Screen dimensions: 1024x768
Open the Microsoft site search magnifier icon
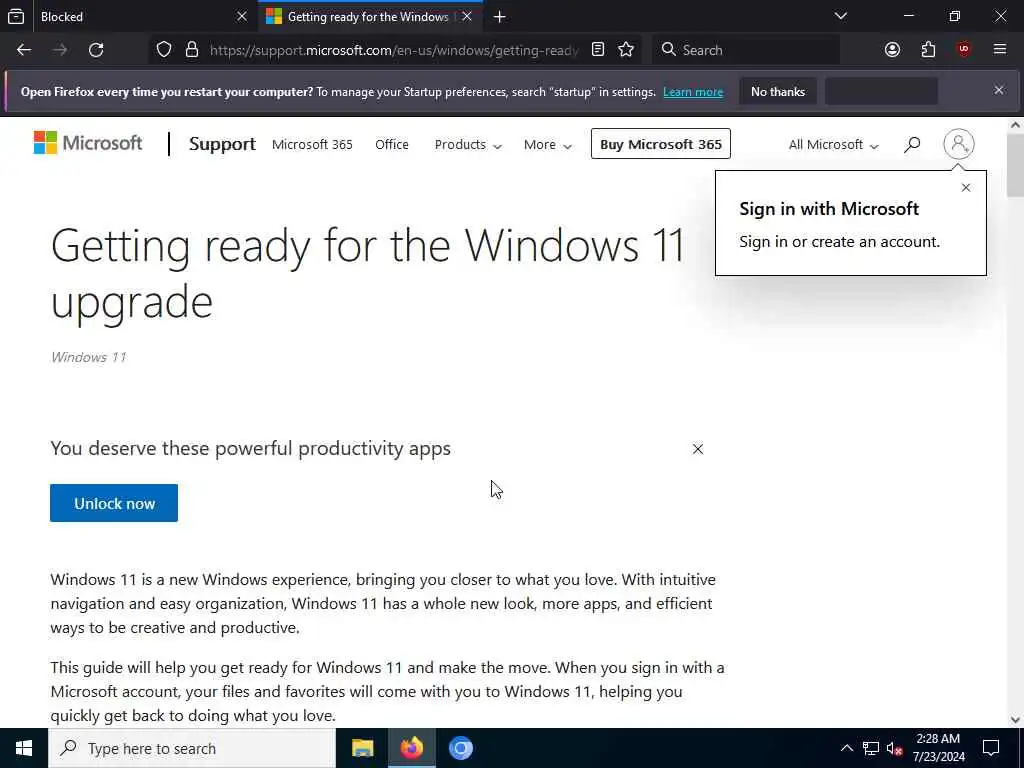[x=912, y=144]
